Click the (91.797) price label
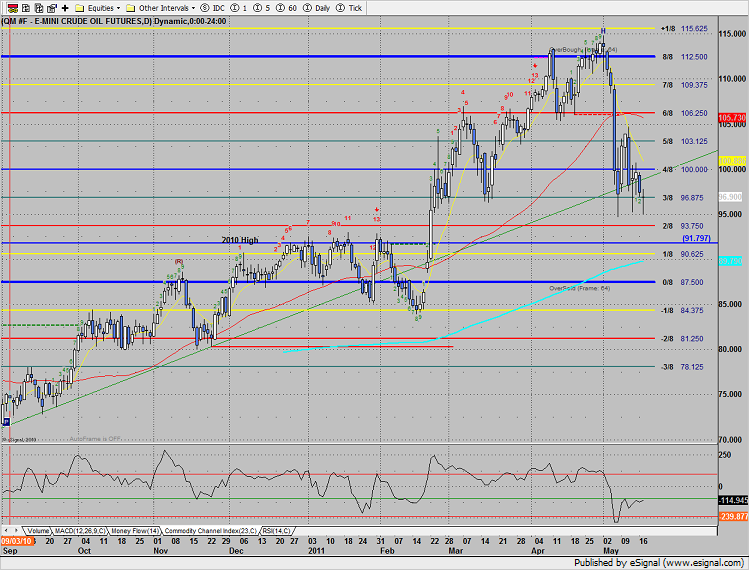Screen dimensions: 749x570 (696, 238)
